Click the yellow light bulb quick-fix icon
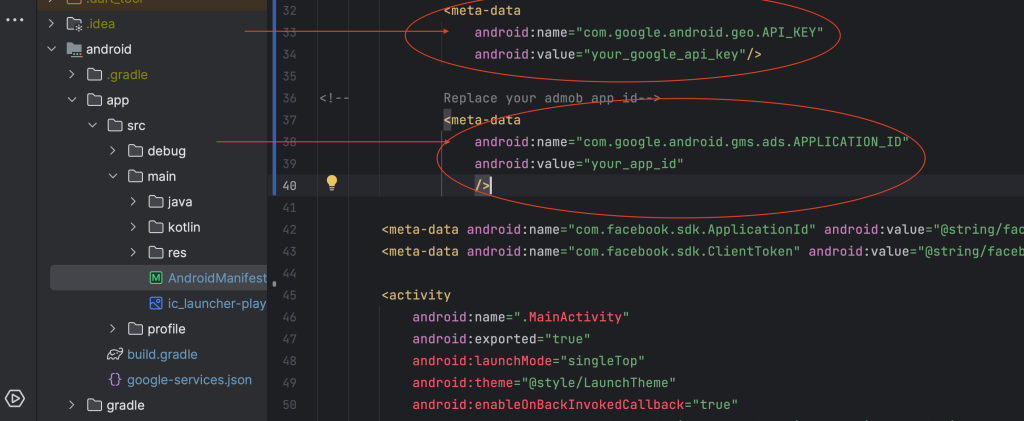The image size is (1024, 421). pos(332,183)
